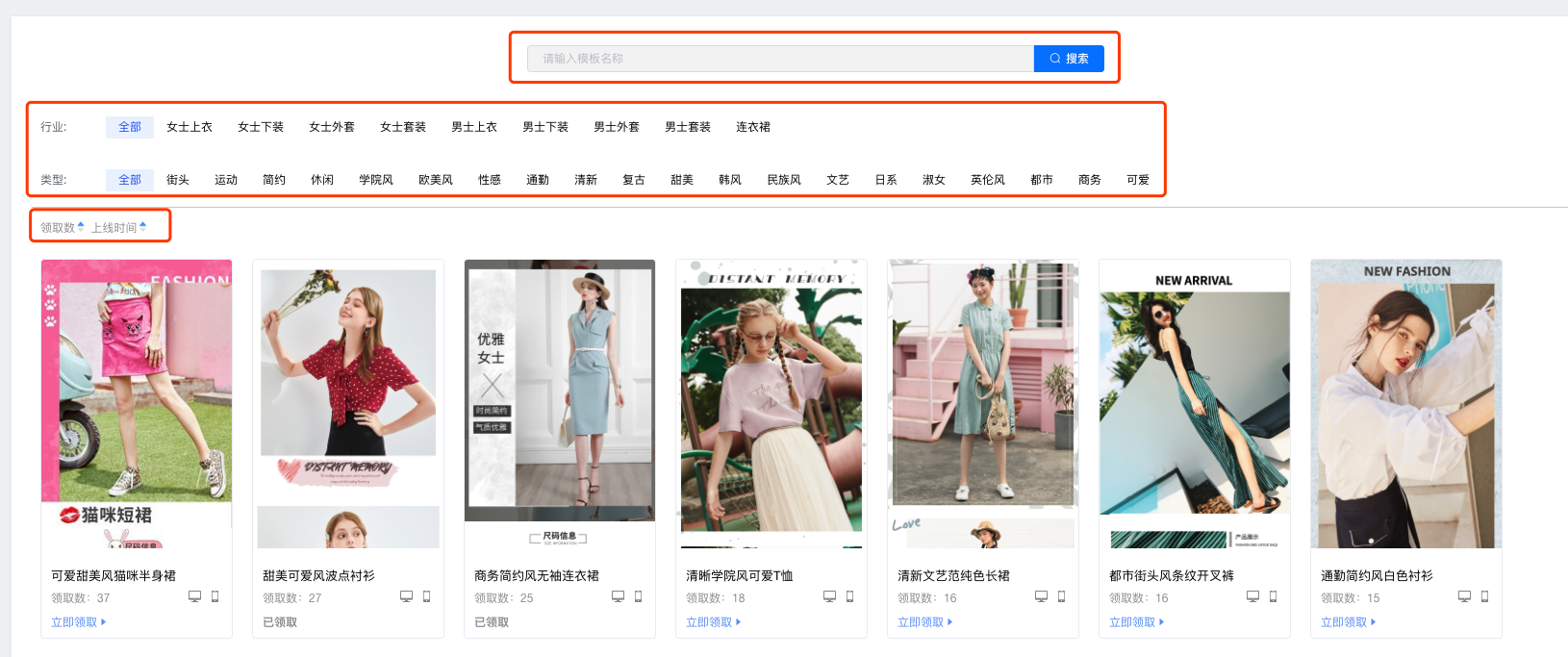Sort templates by 上线时间

[118, 228]
